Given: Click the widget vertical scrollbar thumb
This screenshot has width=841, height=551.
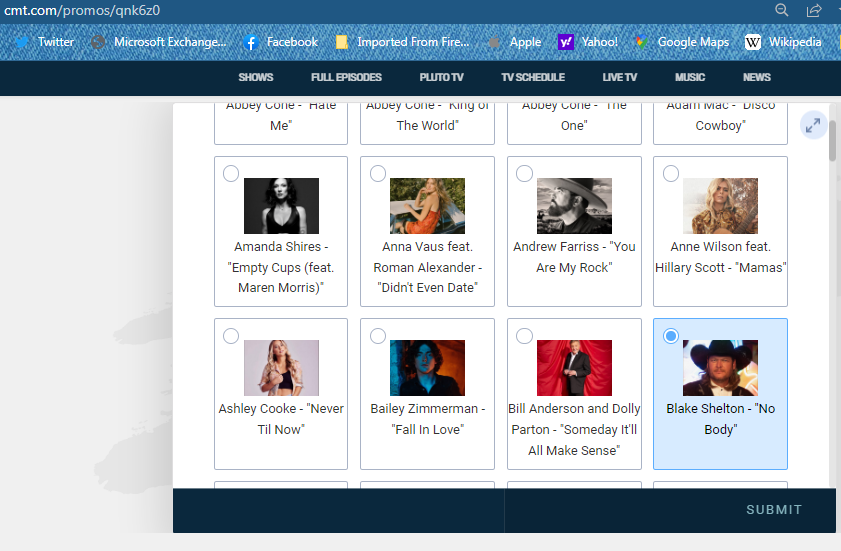Looking at the screenshot, I should coord(832,141).
